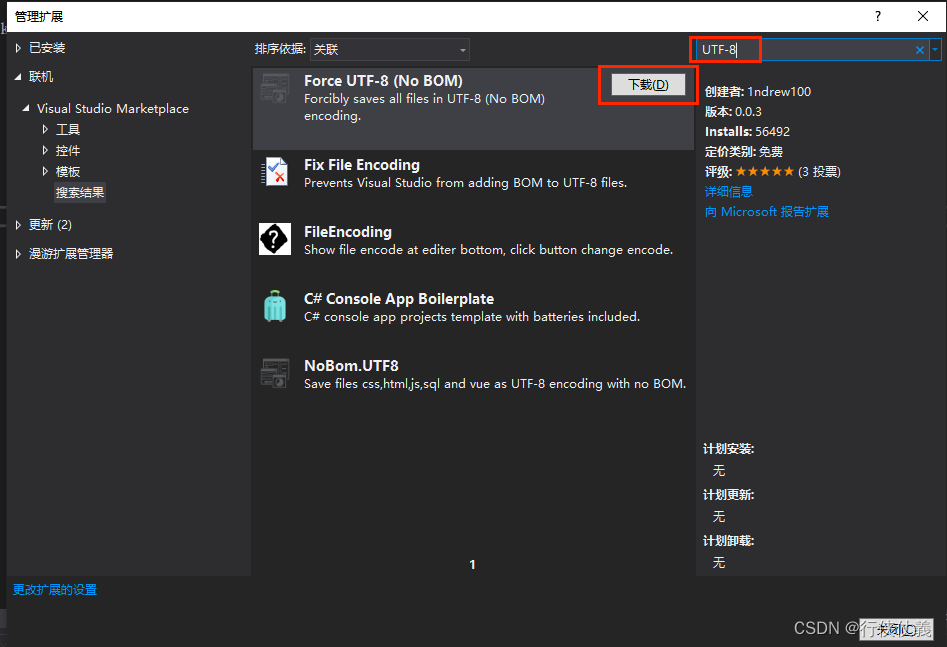Expand the 漫游扩展管理器 category

[18, 254]
